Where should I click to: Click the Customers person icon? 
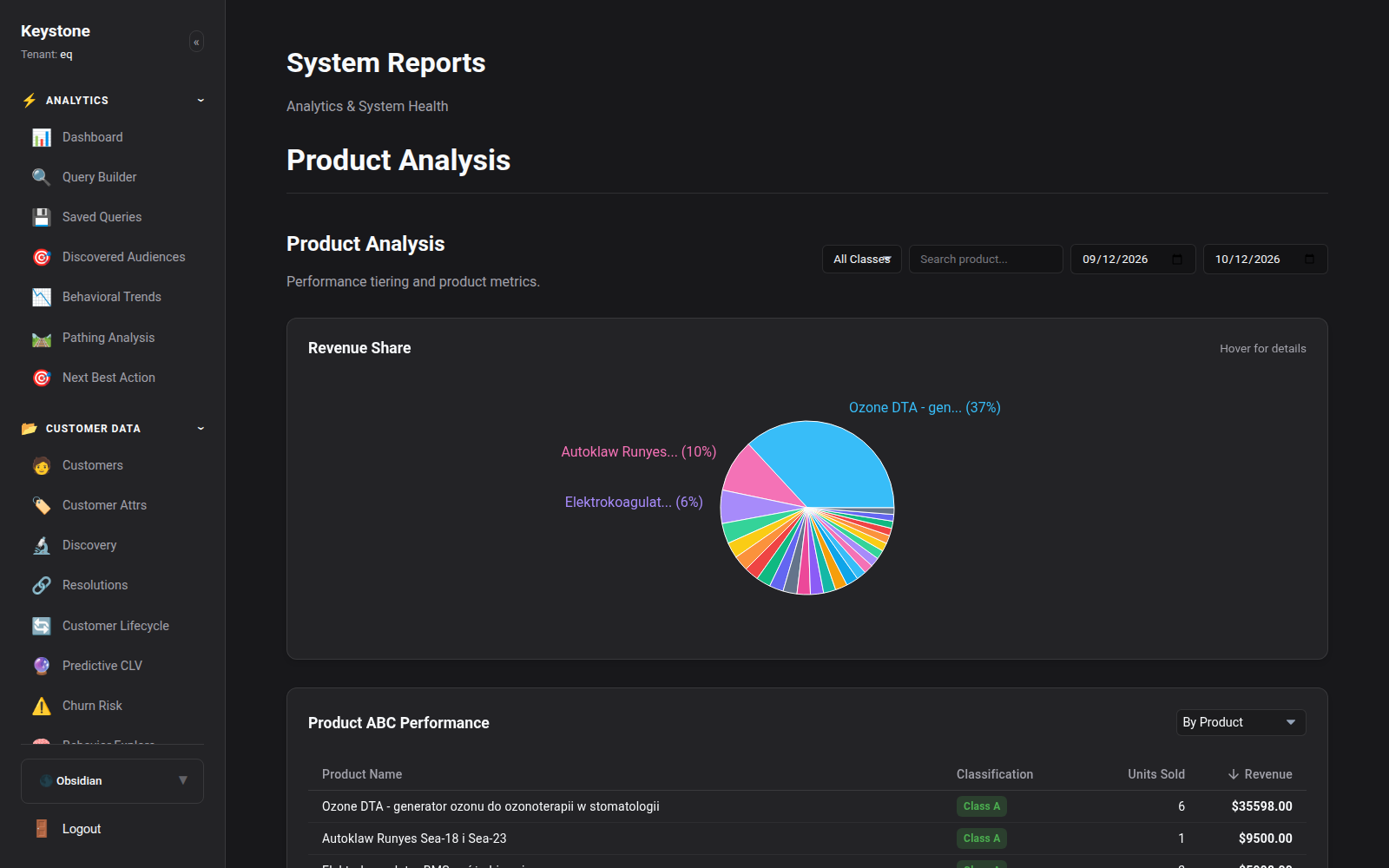[x=42, y=465]
